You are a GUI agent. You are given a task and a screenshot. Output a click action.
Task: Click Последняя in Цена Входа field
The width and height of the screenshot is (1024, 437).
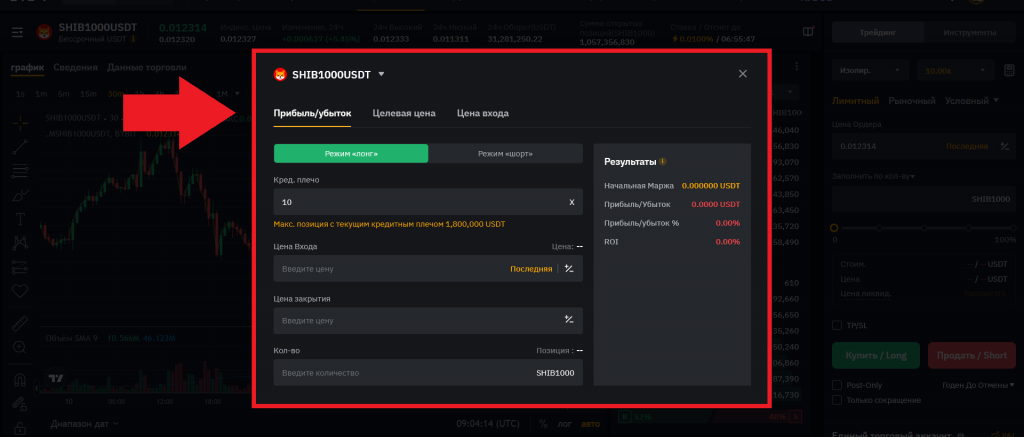tap(531, 268)
